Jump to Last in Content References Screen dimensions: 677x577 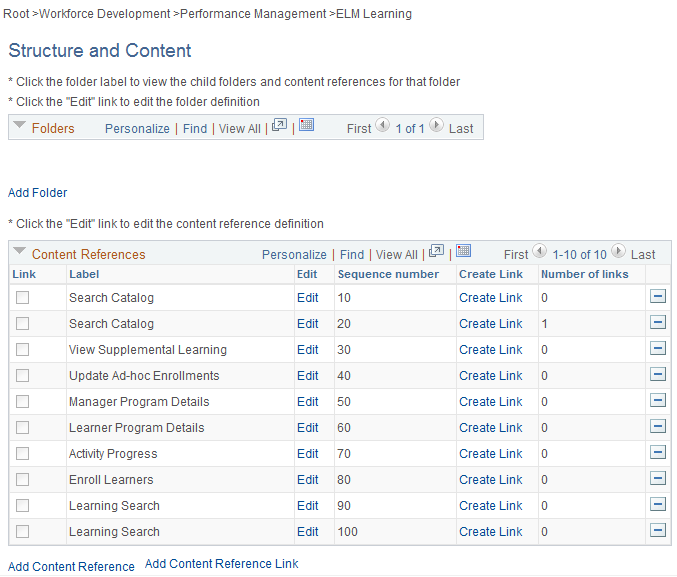click(x=643, y=255)
